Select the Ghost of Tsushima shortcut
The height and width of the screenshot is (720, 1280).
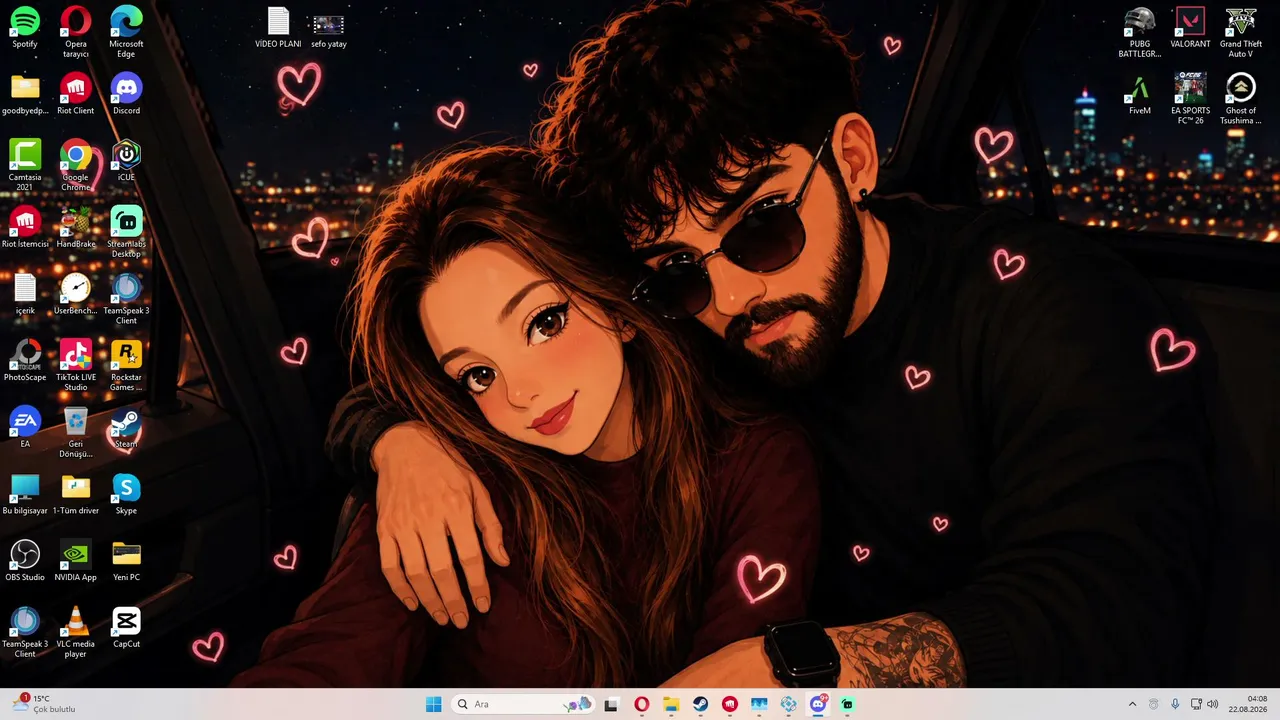pos(1241,99)
